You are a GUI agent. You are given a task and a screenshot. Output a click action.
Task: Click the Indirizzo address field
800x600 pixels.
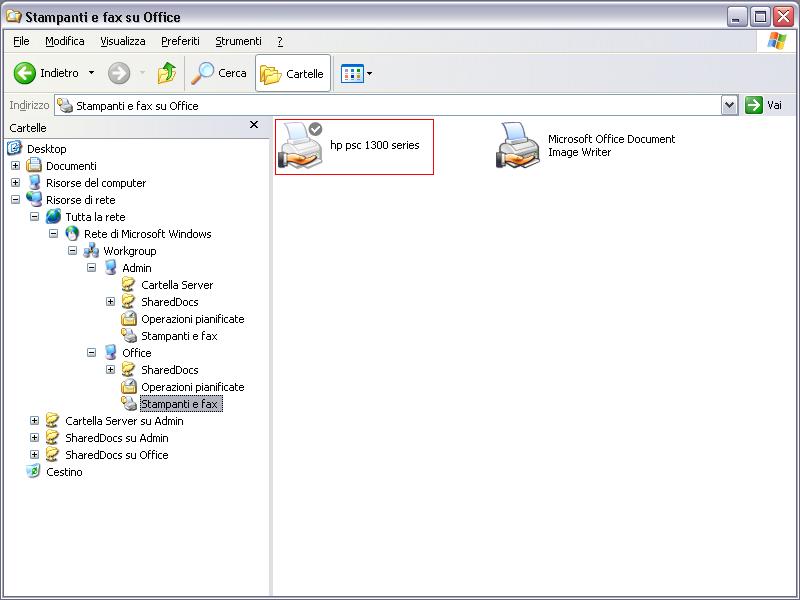click(388, 106)
